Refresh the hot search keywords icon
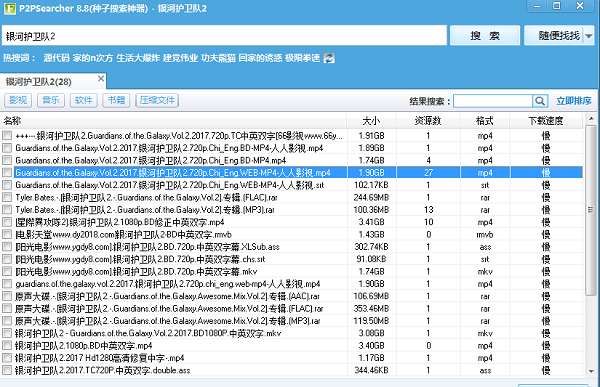 (329, 58)
